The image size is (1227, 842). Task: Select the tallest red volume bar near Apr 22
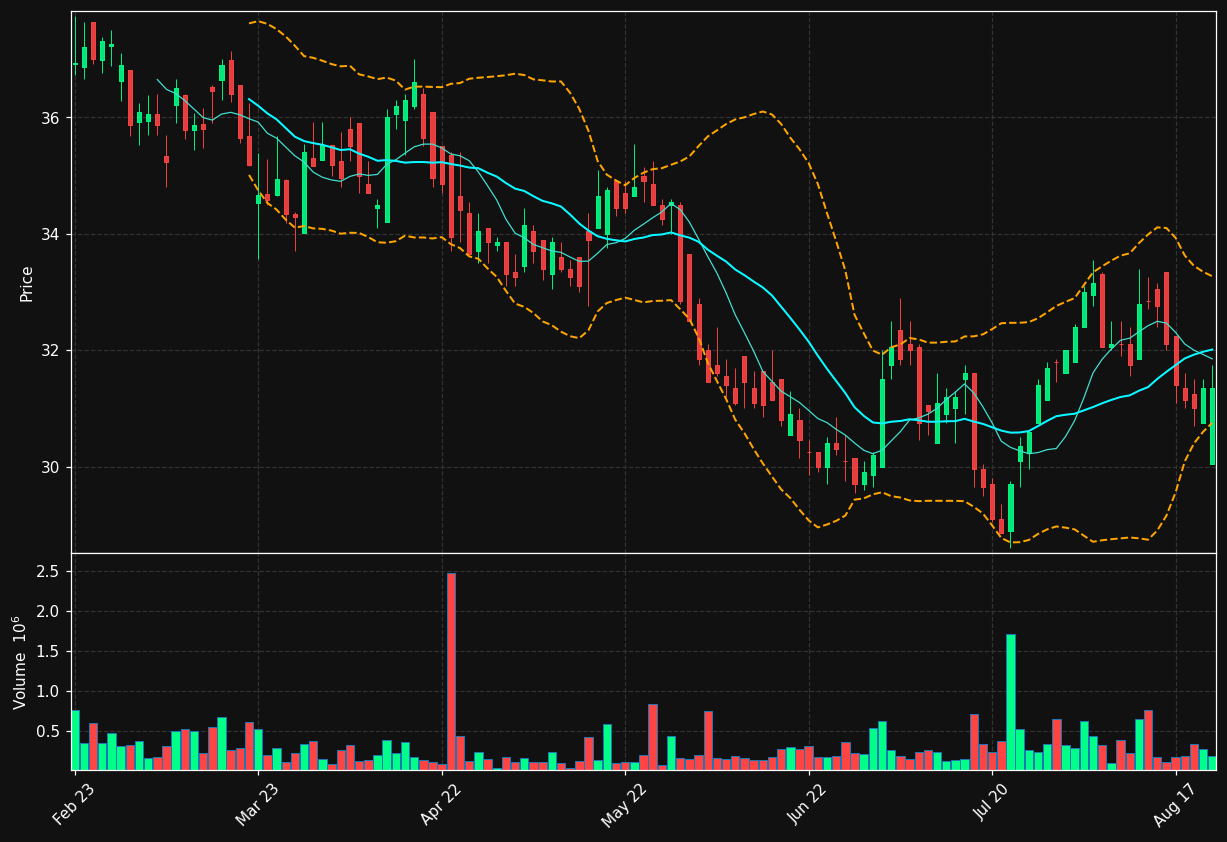pyautogui.click(x=451, y=671)
